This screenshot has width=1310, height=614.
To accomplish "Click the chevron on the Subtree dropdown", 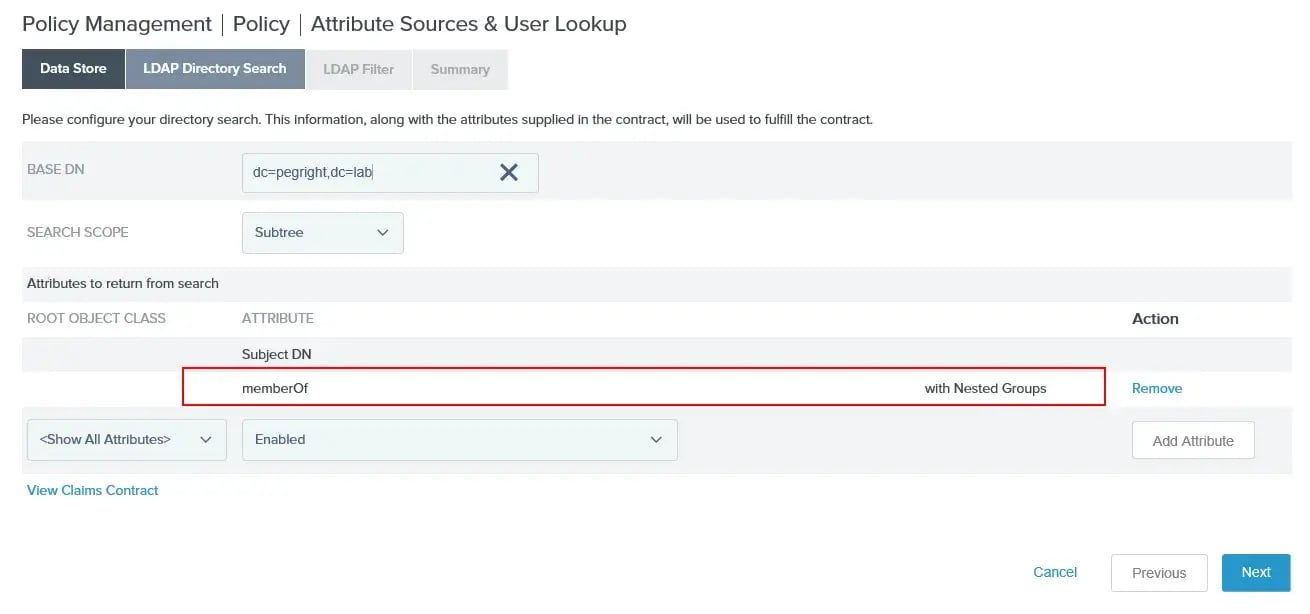I will click(383, 232).
